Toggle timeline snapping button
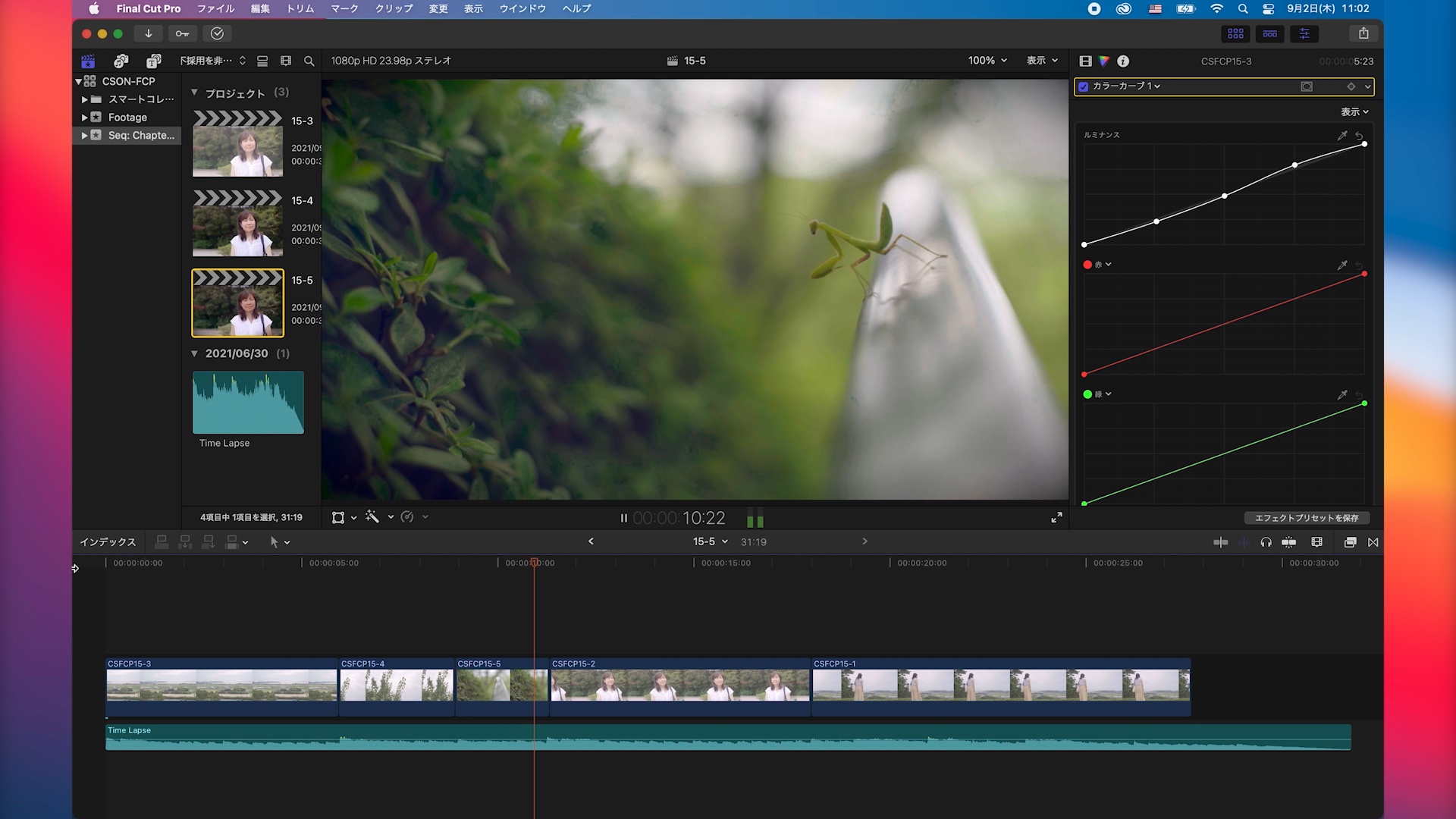1456x819 pixels. tap(1288, 542)
